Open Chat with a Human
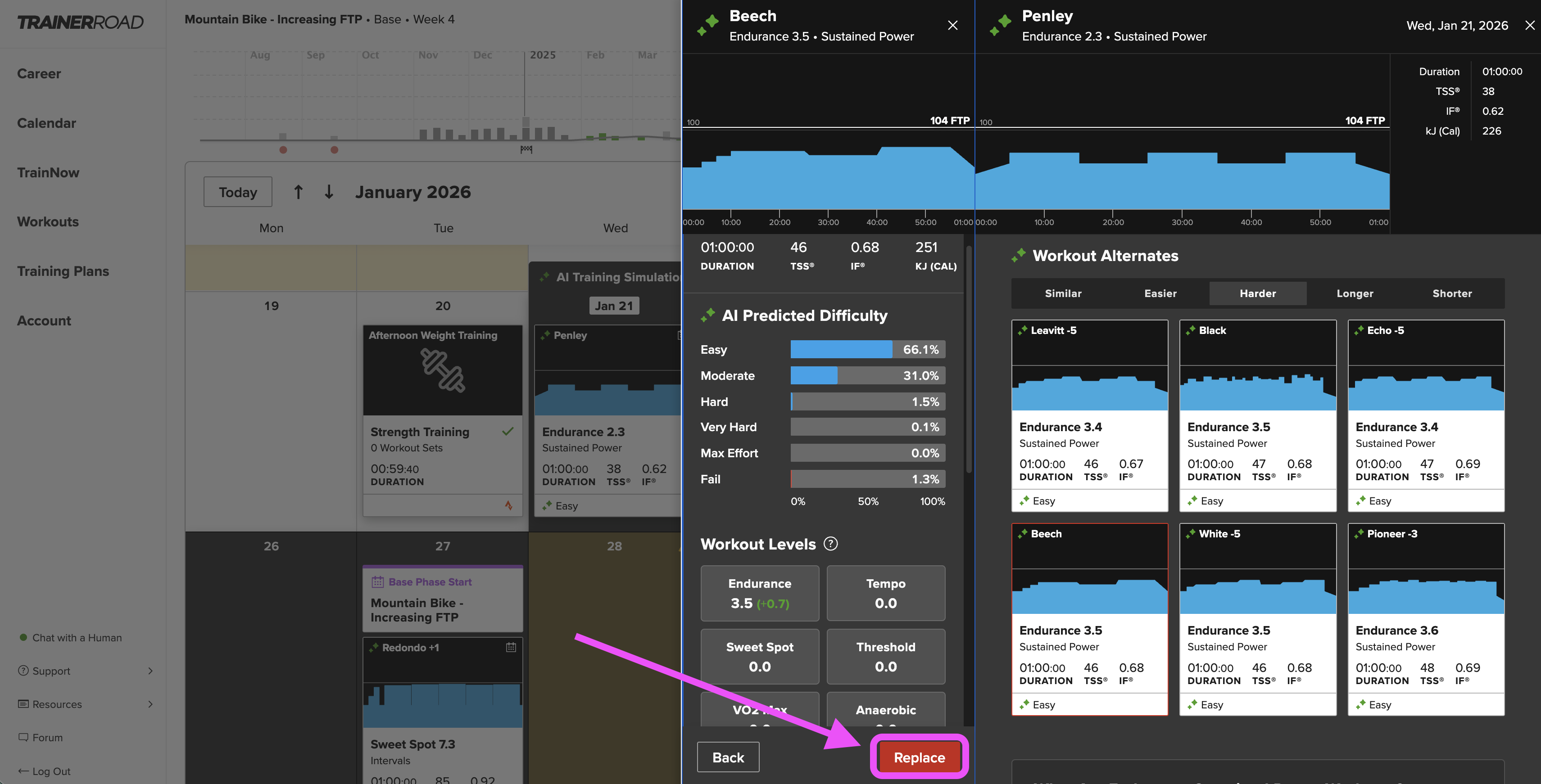 (77, 637)
